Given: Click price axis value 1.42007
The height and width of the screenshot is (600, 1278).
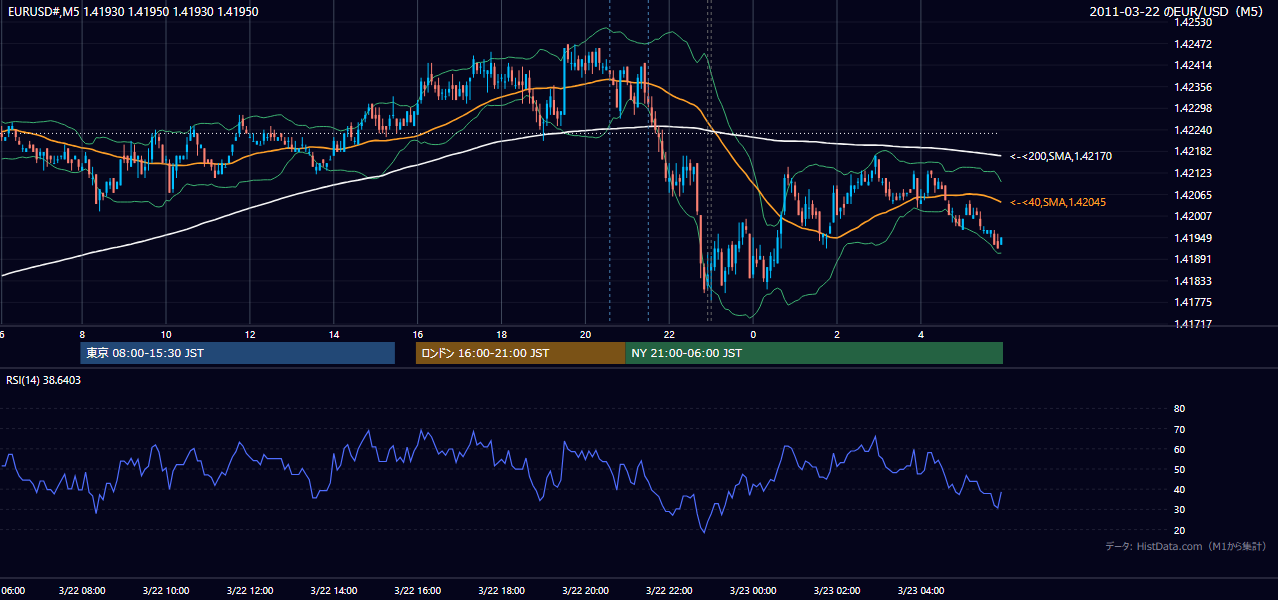Looking at the screenshot, I should coord(1194,216).
